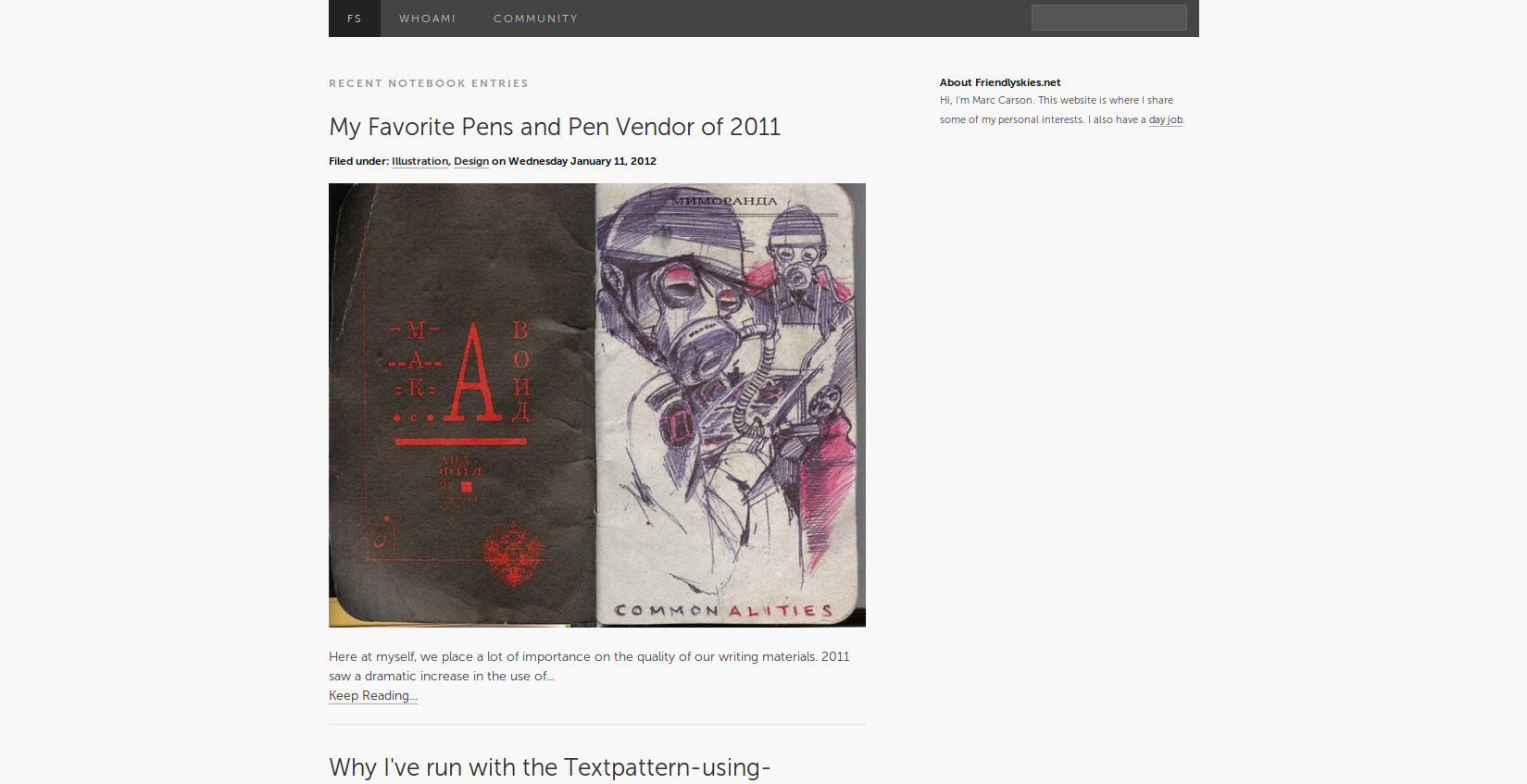
Task: Go to the WHOAMI page
Action: click(x=427, y=19)
